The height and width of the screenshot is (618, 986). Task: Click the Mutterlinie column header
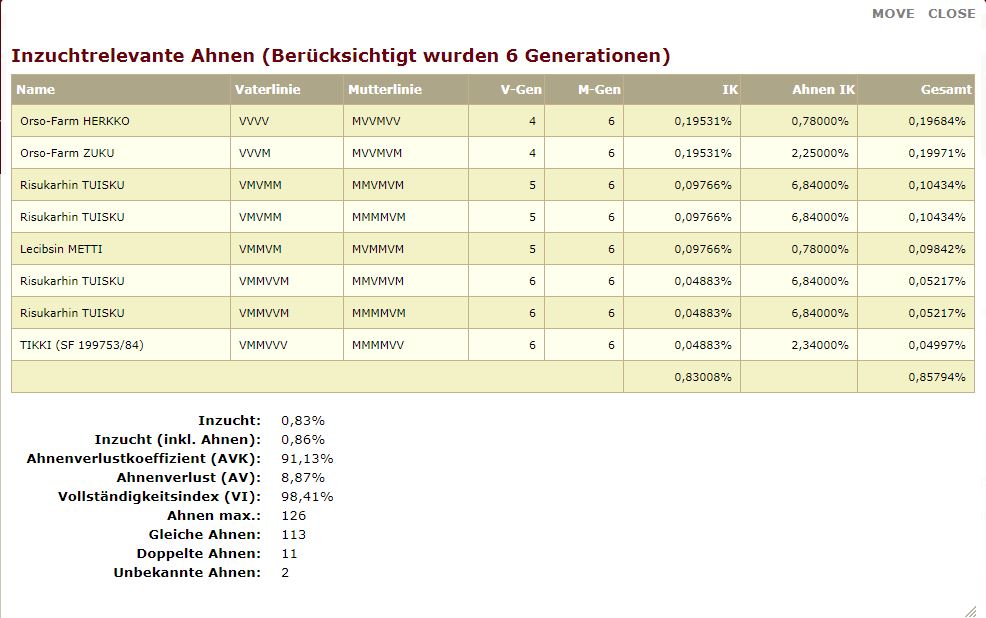click(x=385, y=89)
